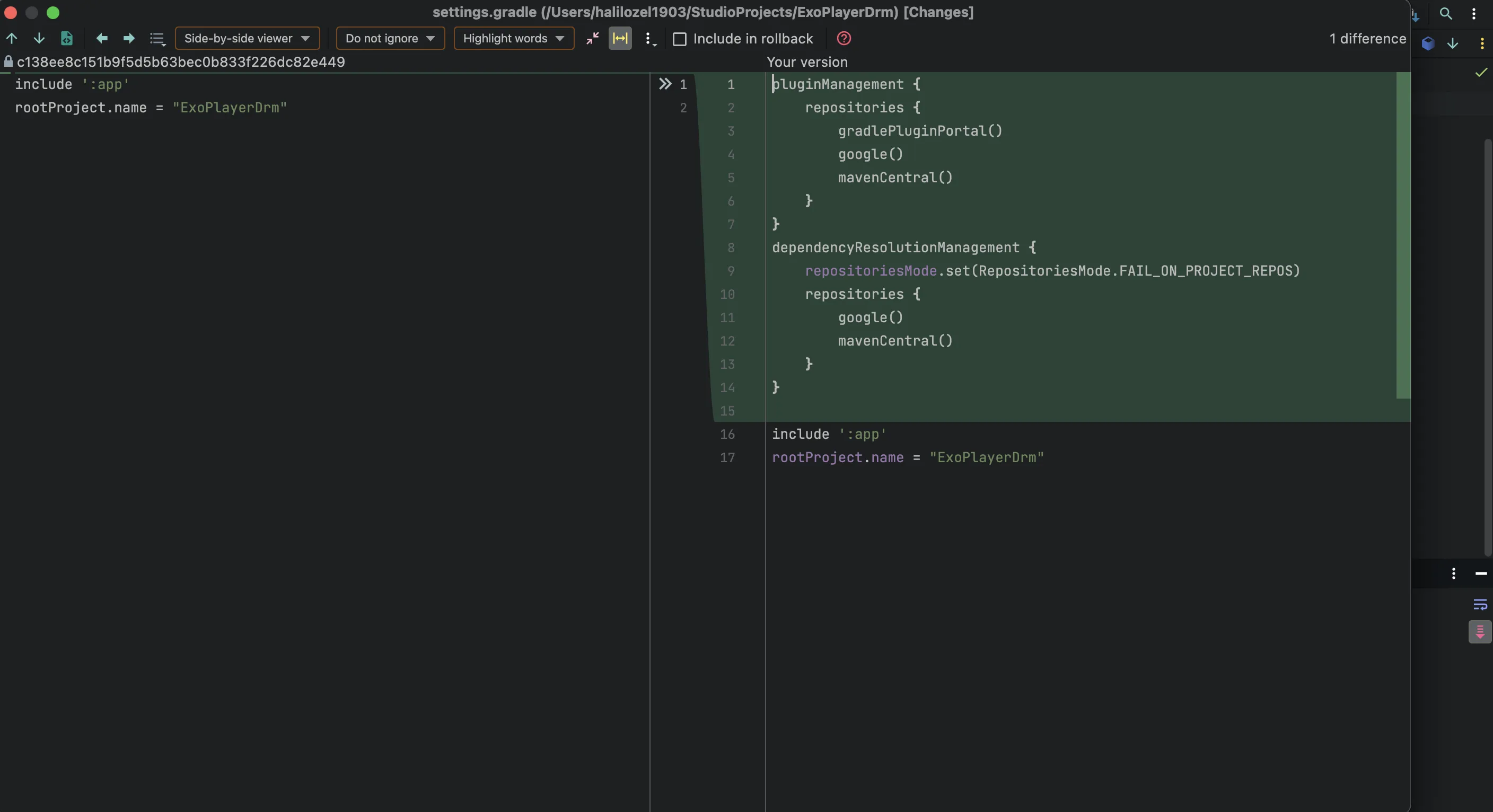Open the kebab menu in the lower right panel
The width and height of the screenshot is (1493, 812).
(x=1453, y=573)
